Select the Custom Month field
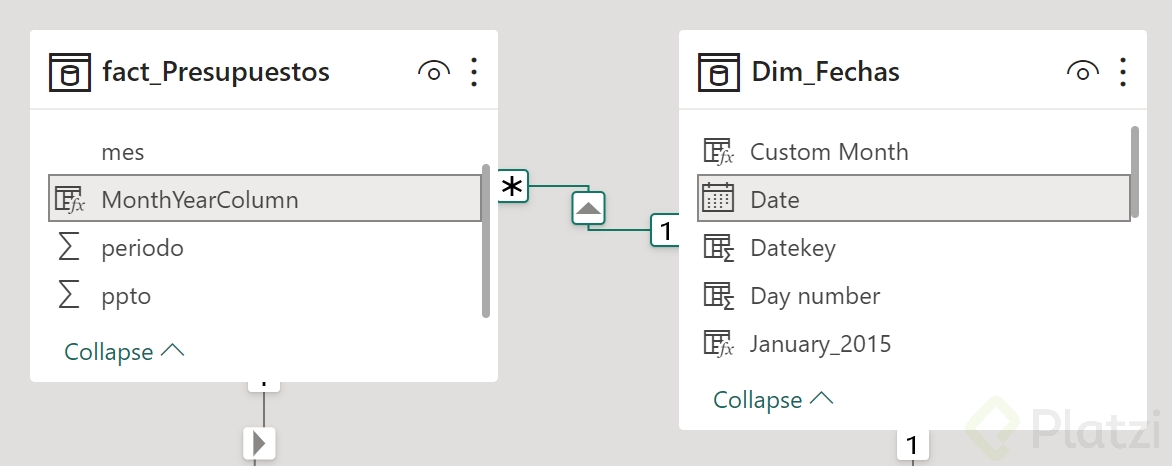Screen dimensions: 1172x466 [x=913, y=152]
